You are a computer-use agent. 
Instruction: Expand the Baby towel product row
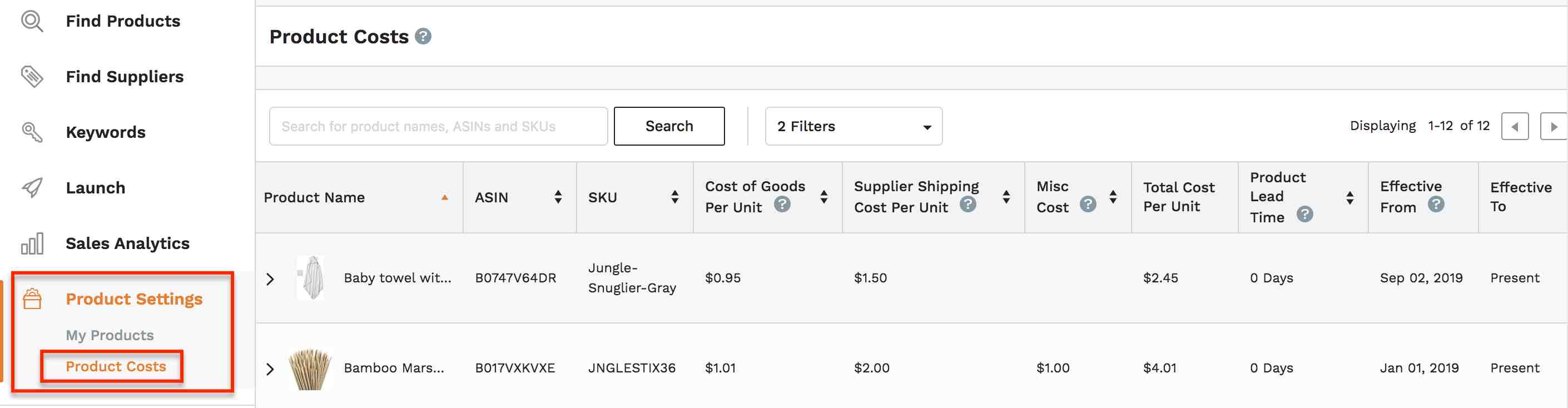pyautogui.click(x=270, y=279)
